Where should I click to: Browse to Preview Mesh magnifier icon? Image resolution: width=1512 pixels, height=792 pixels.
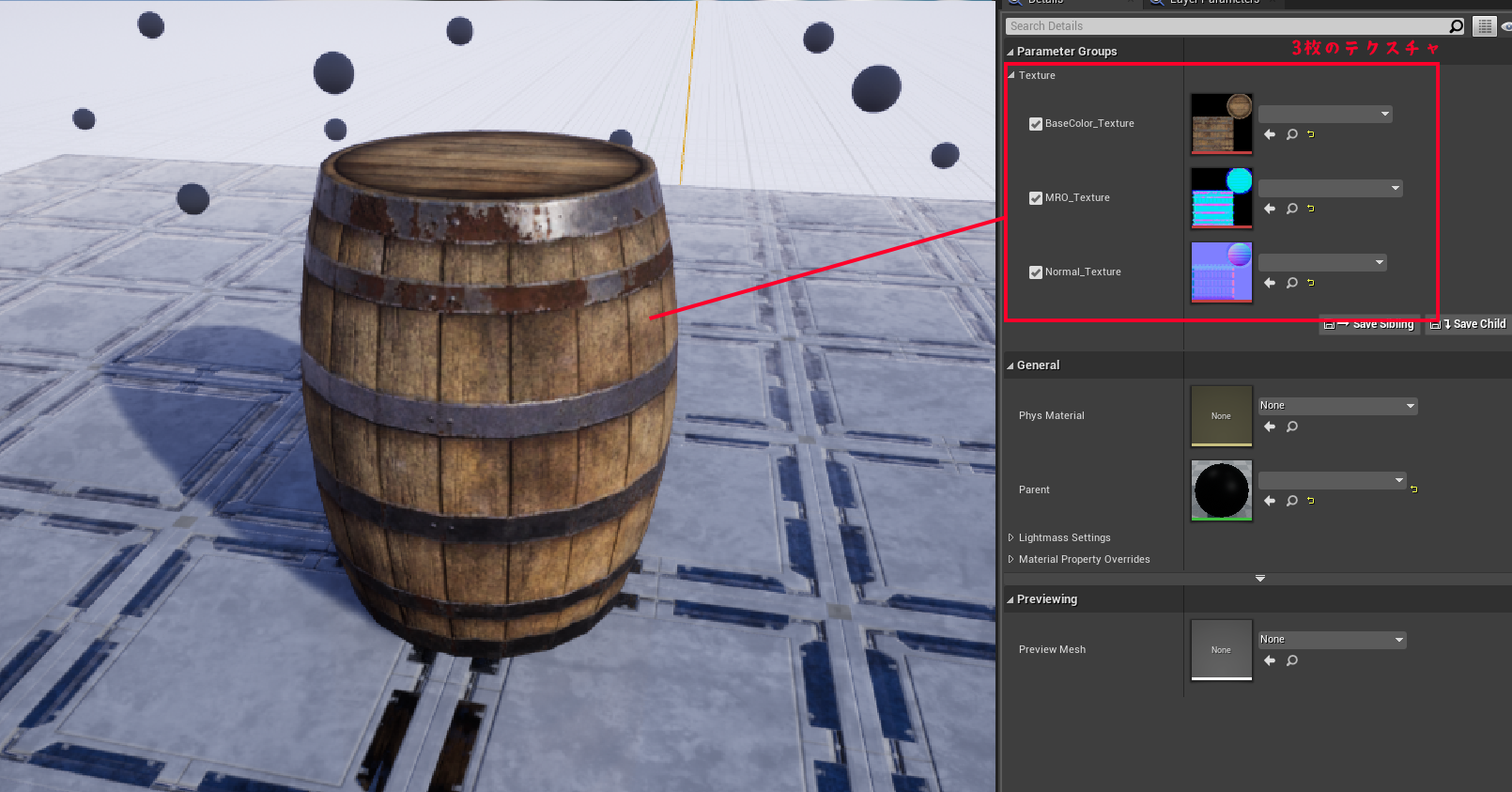pos(1292,660)
